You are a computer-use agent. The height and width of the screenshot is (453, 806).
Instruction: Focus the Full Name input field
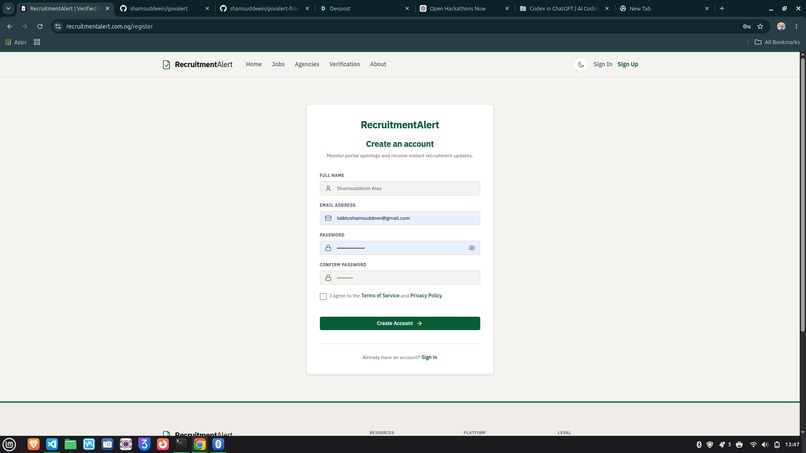pyautogui.click(x=399, y=188)
